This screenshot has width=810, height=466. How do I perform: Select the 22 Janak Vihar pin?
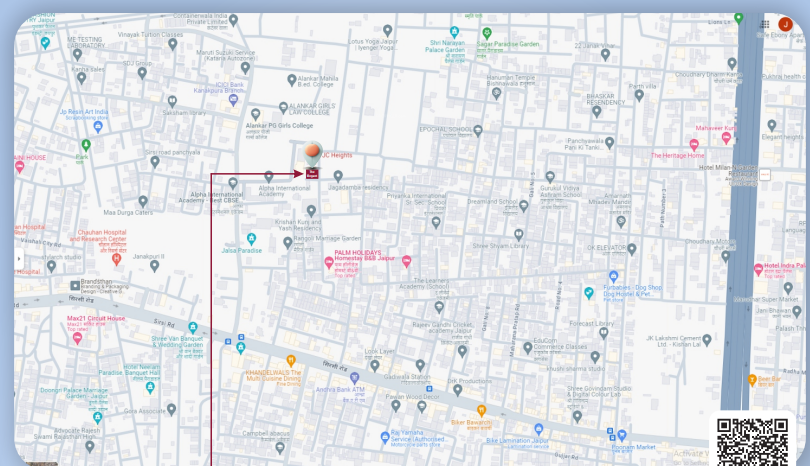[605, 55]
